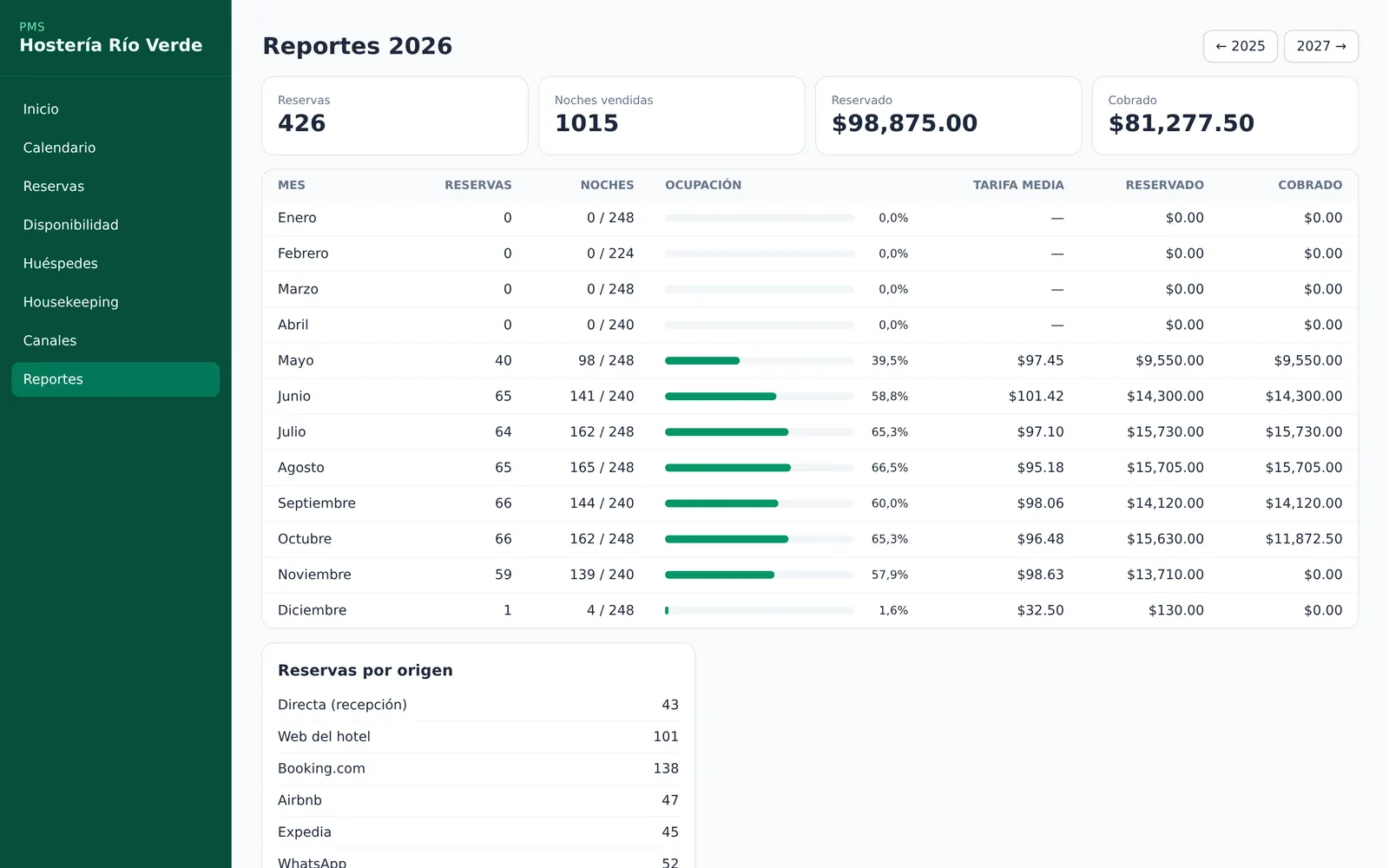
Task: Open Housekeeping in the sidebar
Action: [115, 302]
